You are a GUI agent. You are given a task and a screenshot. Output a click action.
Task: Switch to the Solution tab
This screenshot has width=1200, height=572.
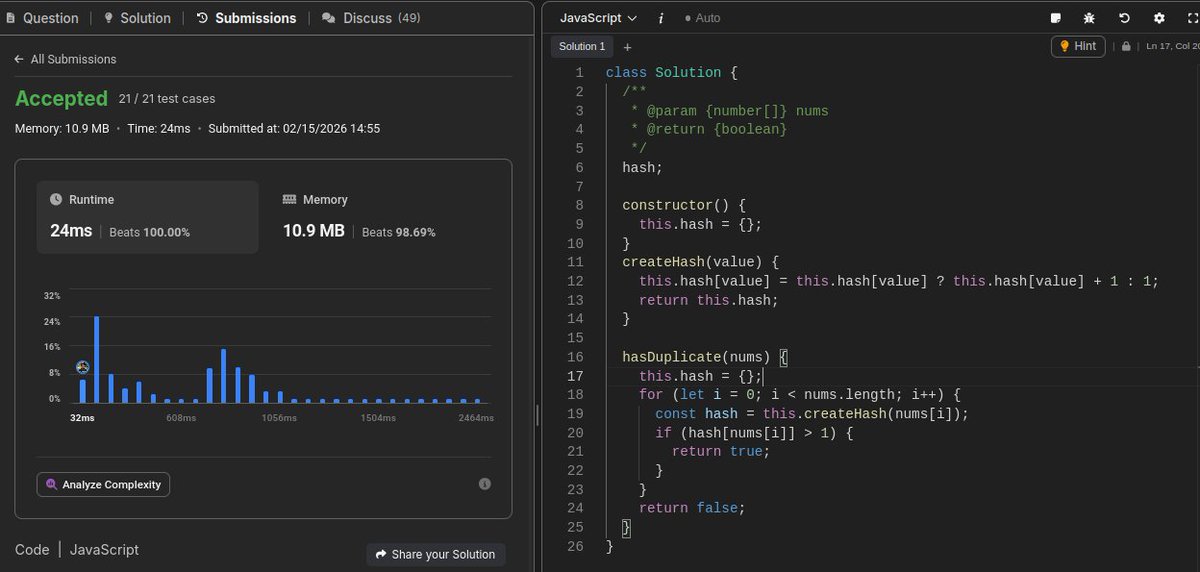coord(136,18)
